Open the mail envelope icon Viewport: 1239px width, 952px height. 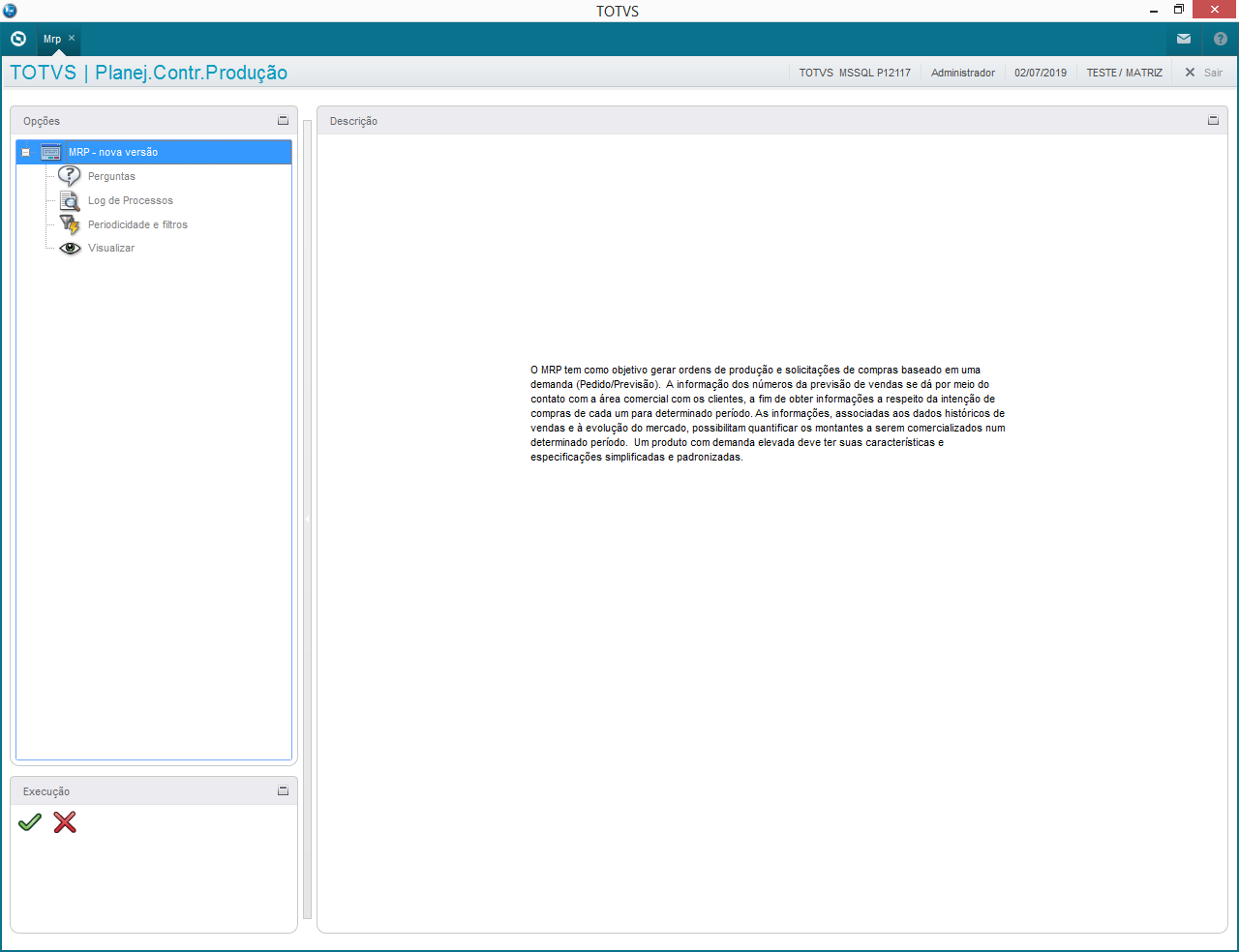pos(1184,40)
